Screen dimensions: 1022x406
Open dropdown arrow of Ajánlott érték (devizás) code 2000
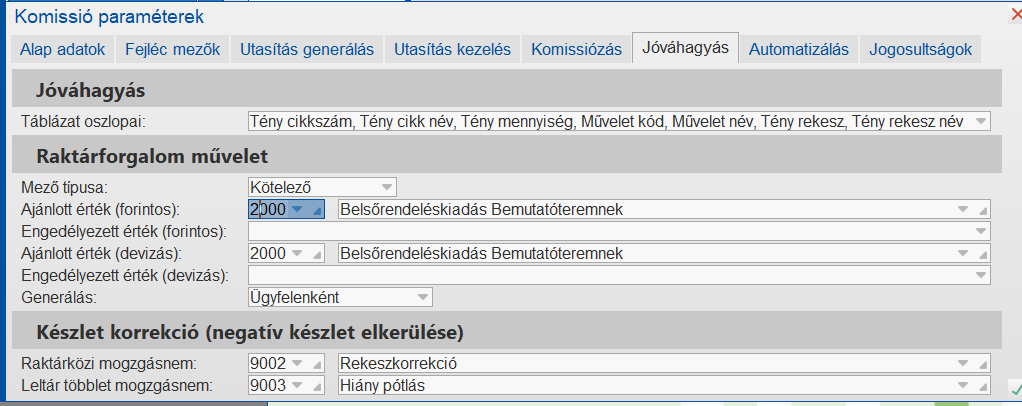click(298, 254)
